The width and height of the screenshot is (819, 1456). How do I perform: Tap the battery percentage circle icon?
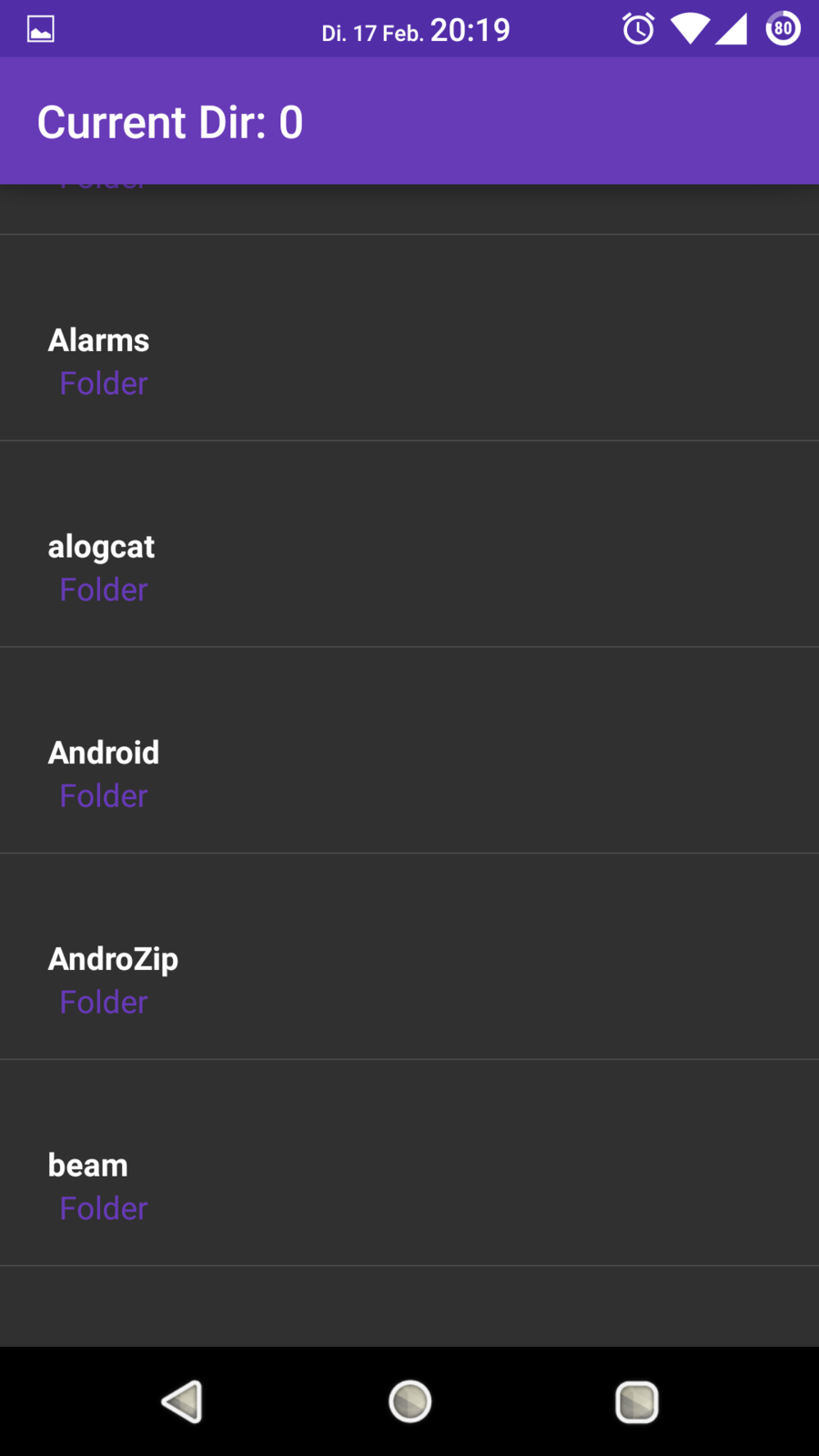point(784,29)
